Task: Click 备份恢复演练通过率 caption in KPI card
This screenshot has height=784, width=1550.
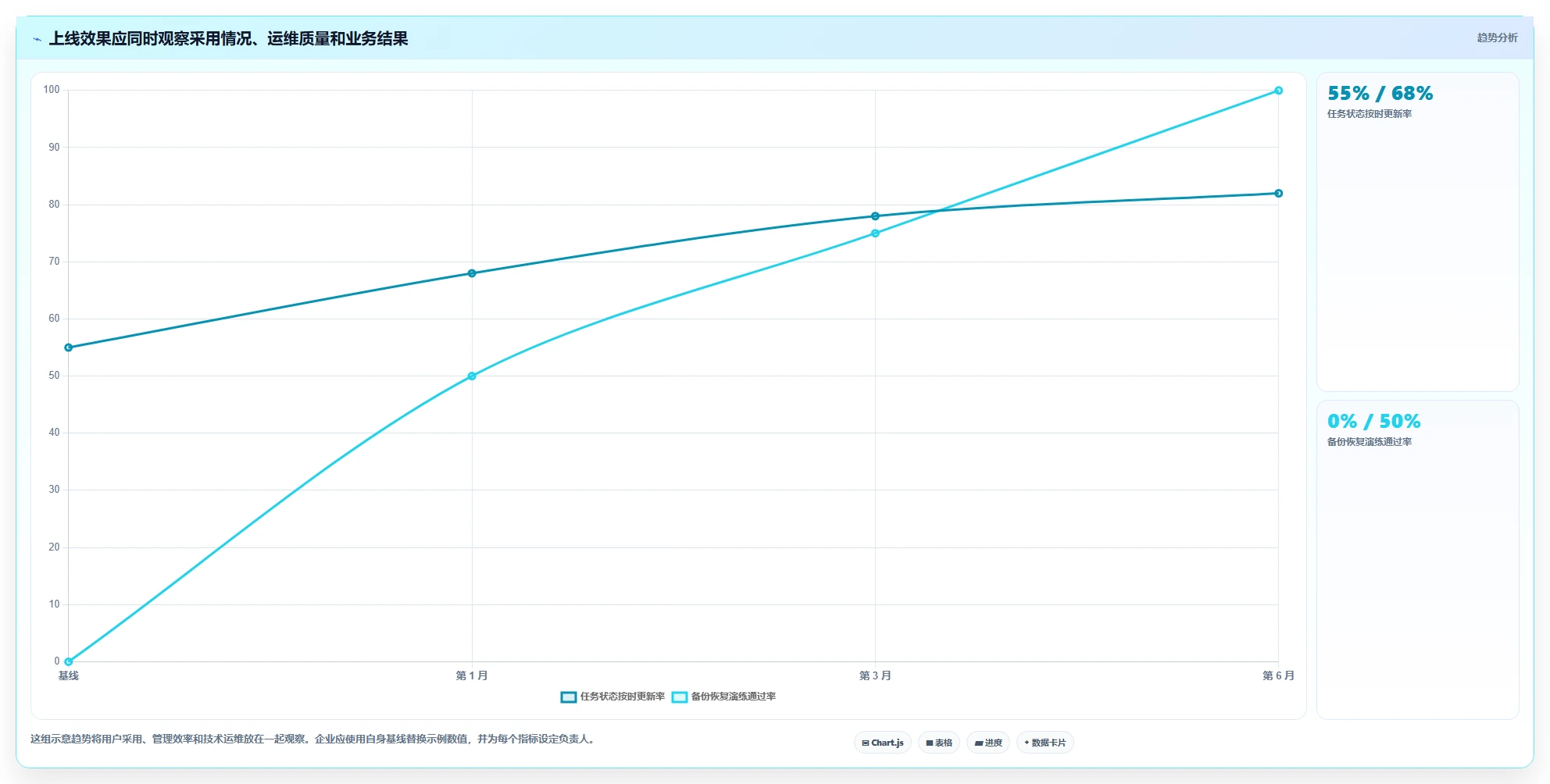Action: click(1370, 442)
